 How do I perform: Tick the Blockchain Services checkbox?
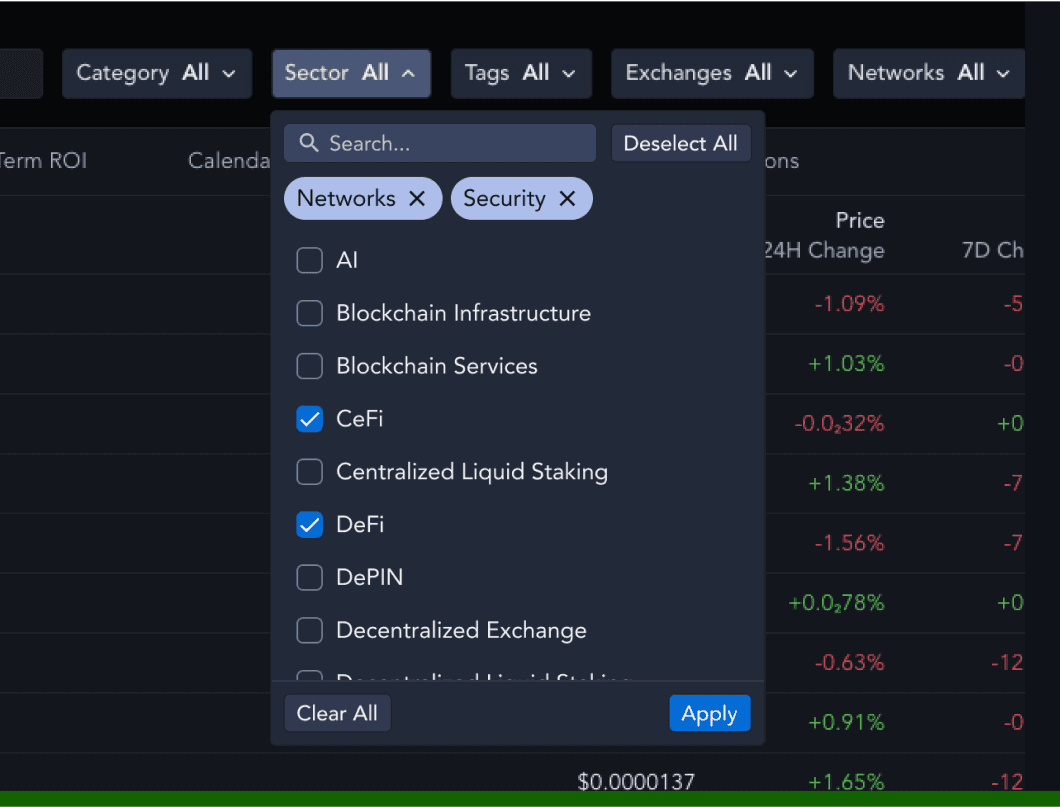coord(310,366)
